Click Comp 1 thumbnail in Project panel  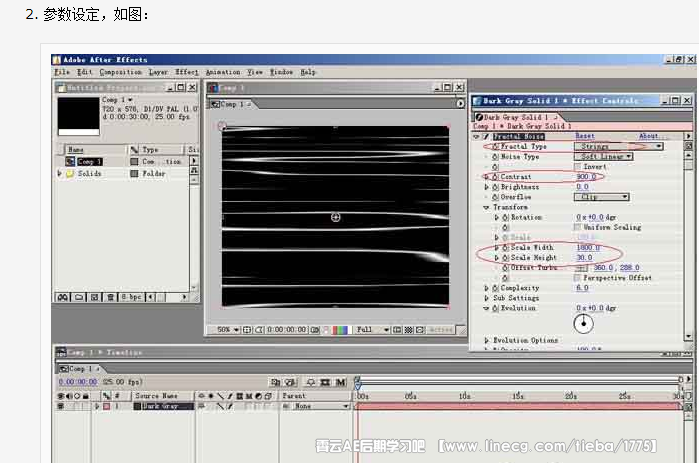78,116
